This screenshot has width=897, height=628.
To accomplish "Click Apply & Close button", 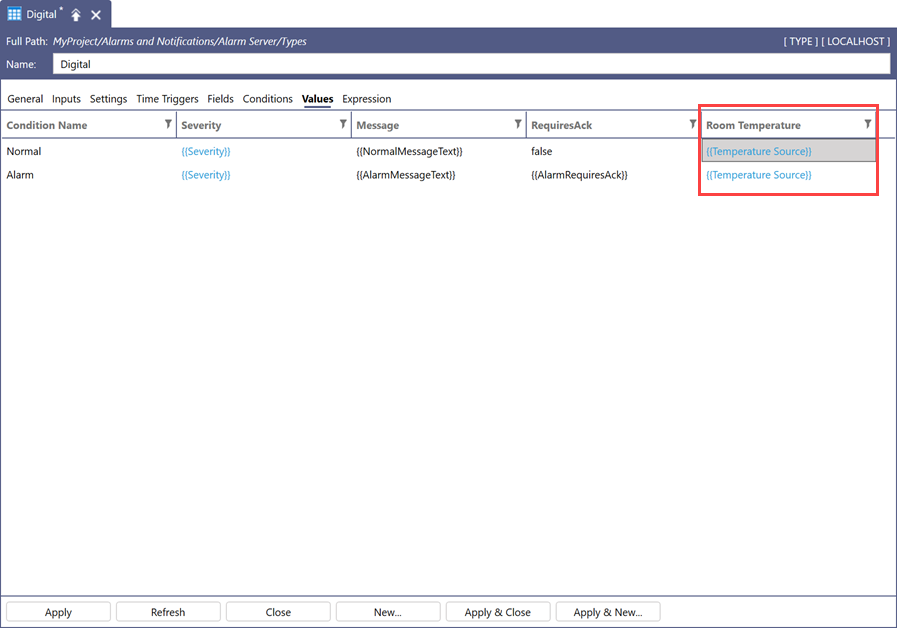I will coord(498,612).
